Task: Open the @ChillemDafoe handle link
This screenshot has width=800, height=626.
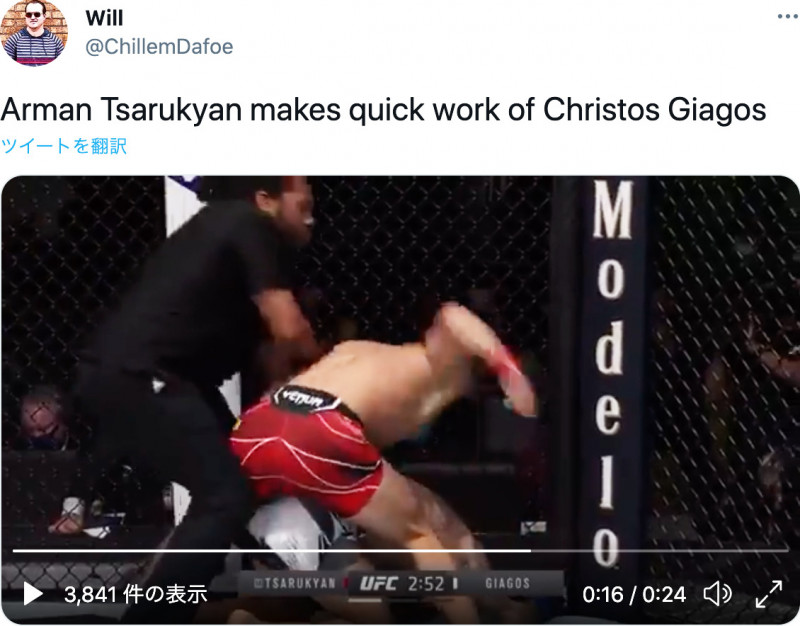Action: pyautogui.click(x=159, y=47)
